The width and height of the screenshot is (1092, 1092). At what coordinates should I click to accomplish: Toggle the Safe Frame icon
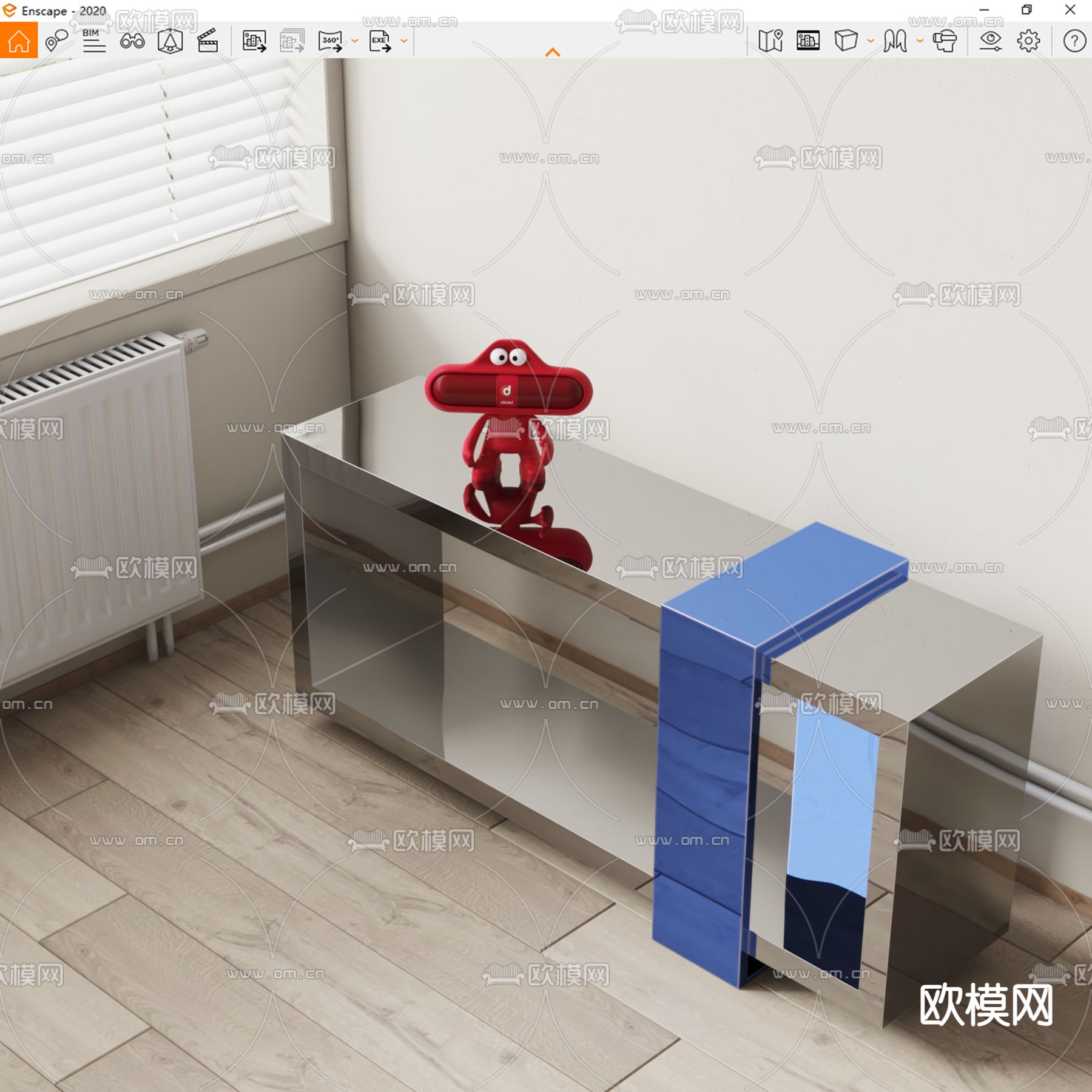coord(808,41)
